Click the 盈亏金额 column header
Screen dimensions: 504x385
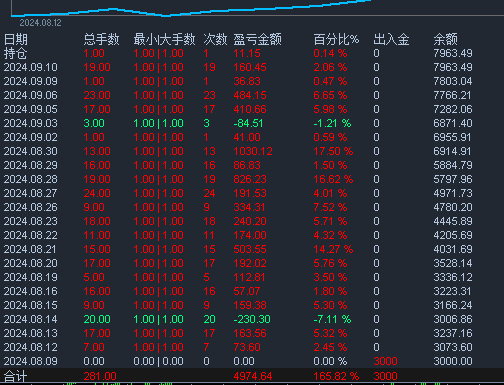(257, 39)
